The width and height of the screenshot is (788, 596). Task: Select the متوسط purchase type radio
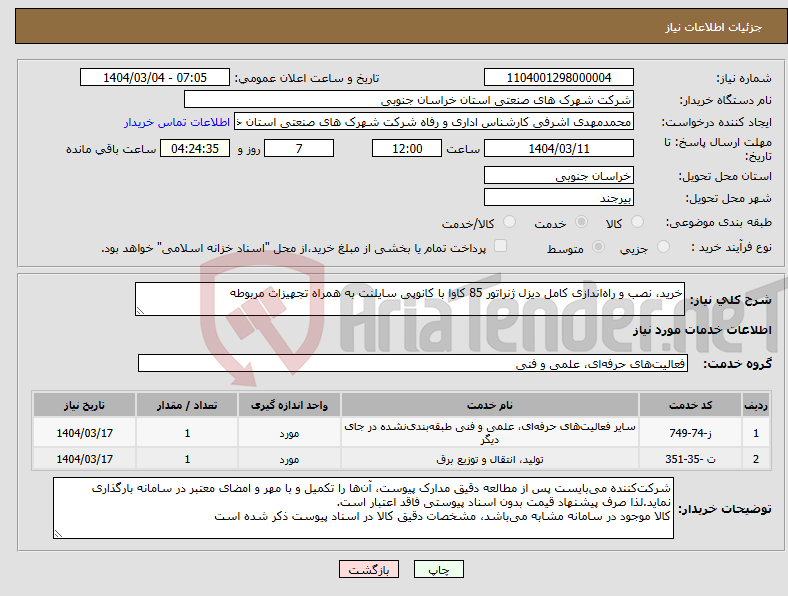coord(598,246)
